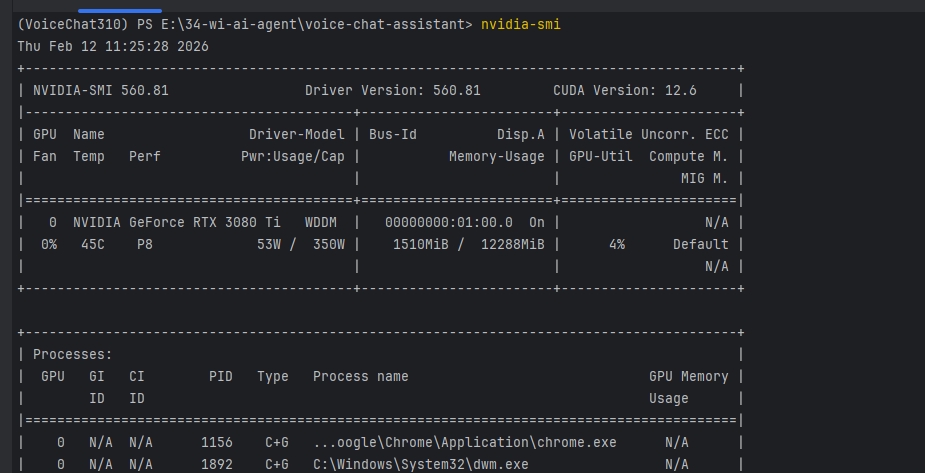Select the timestamp Thu Feb 12 11:25:28 2026

click(113, 47)
